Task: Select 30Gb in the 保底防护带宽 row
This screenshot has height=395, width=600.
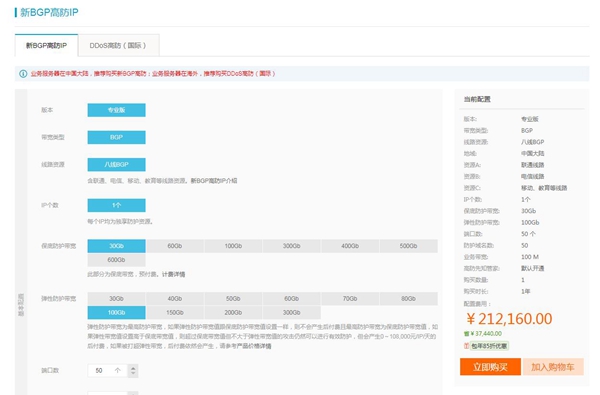Action: (x=116, y=246)
